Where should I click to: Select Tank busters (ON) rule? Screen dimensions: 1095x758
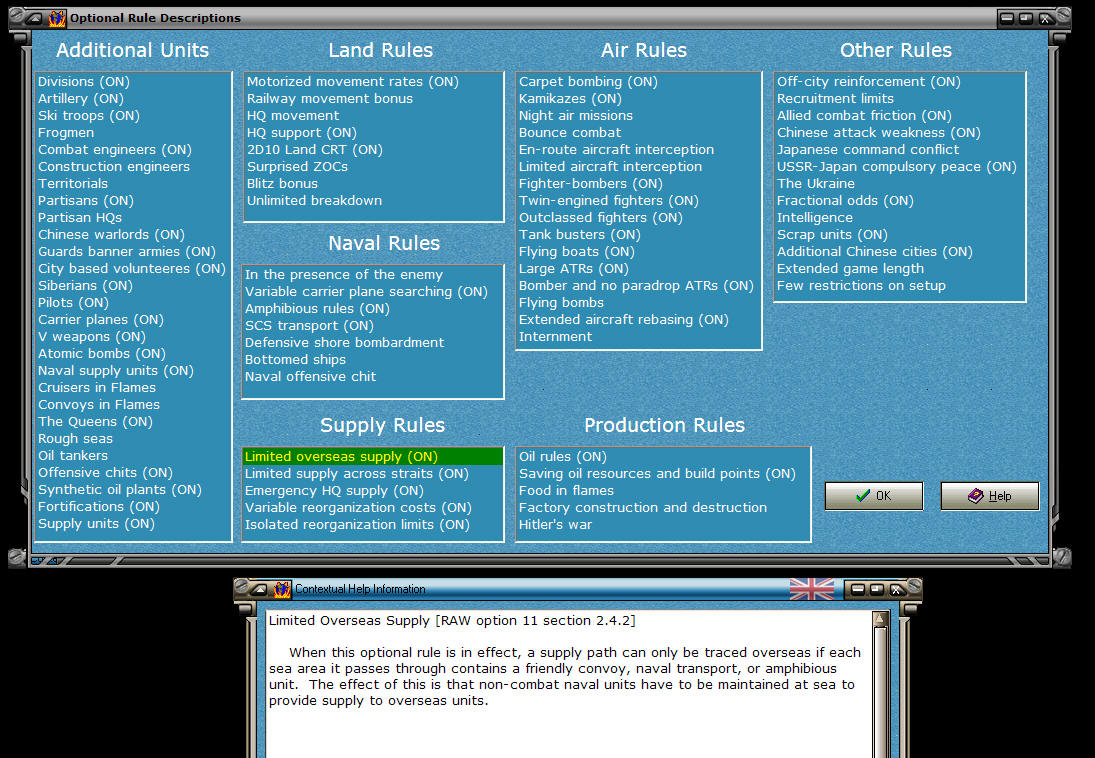(579, 235)
